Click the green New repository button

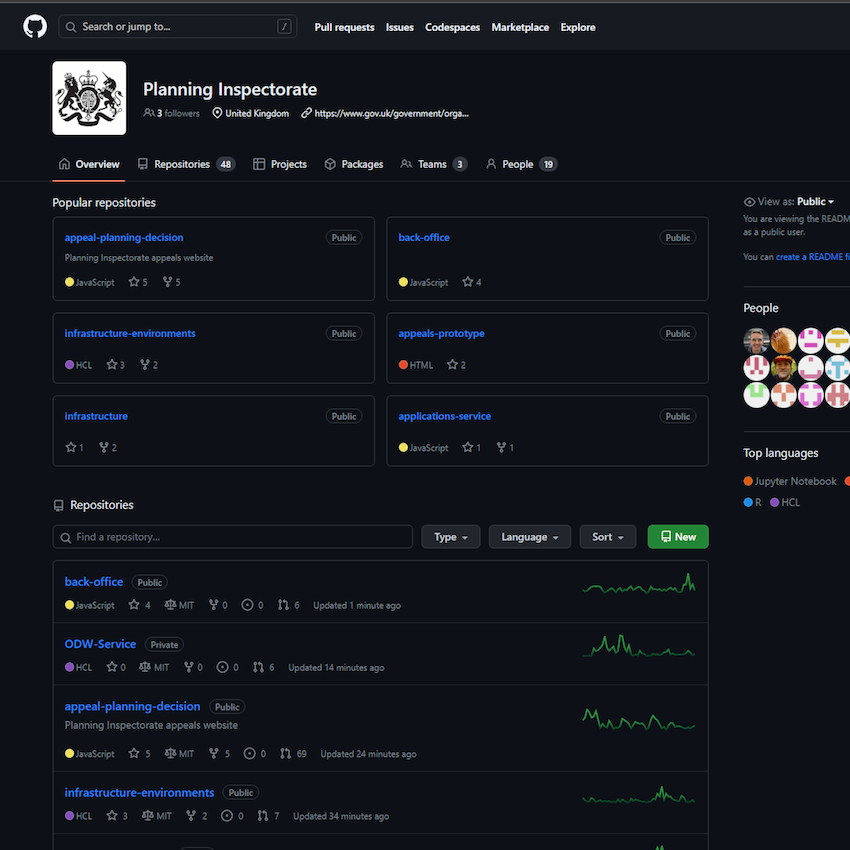coord(678,537)
